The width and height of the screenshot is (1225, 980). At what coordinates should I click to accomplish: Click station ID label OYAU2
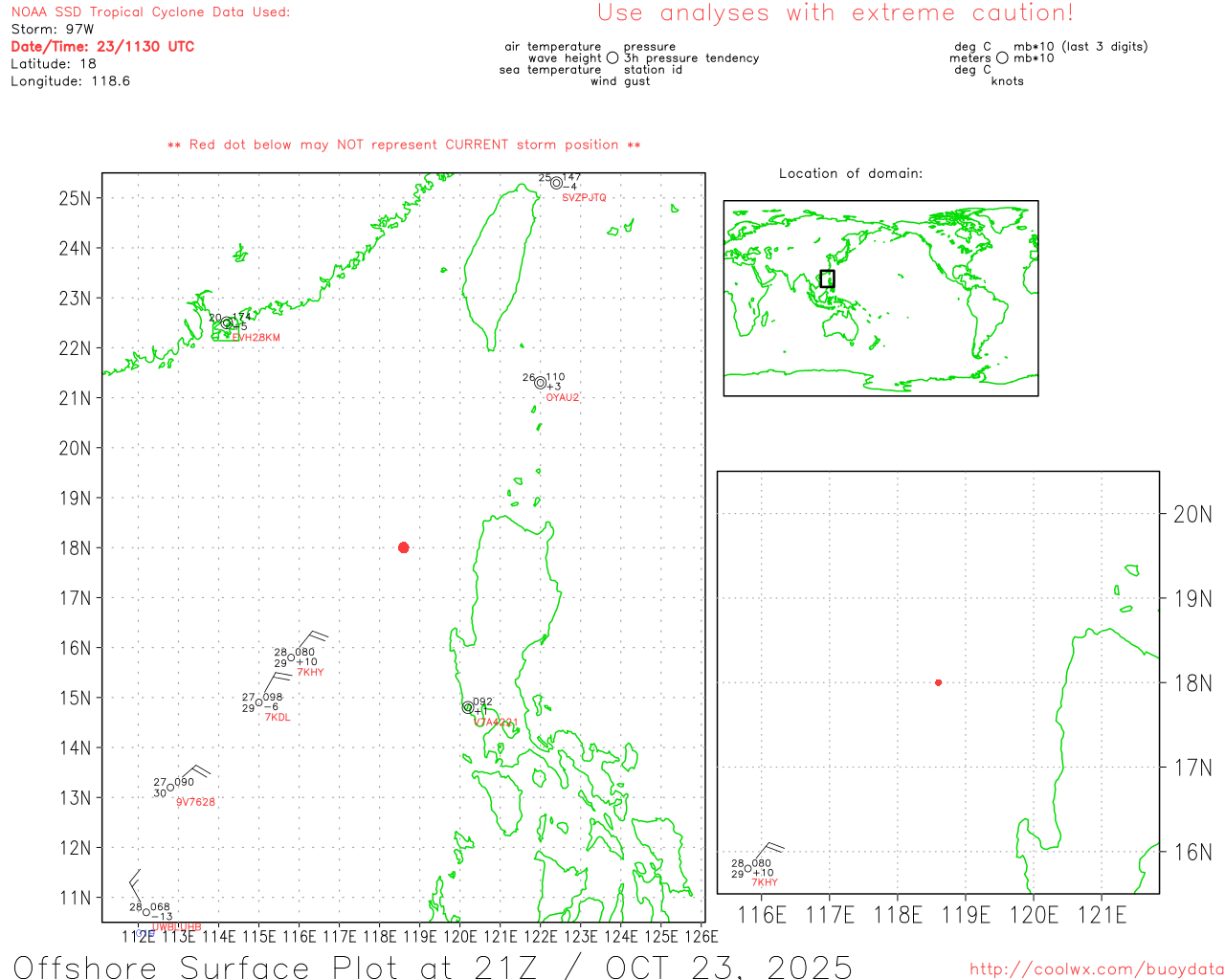(x=563, y=398)
